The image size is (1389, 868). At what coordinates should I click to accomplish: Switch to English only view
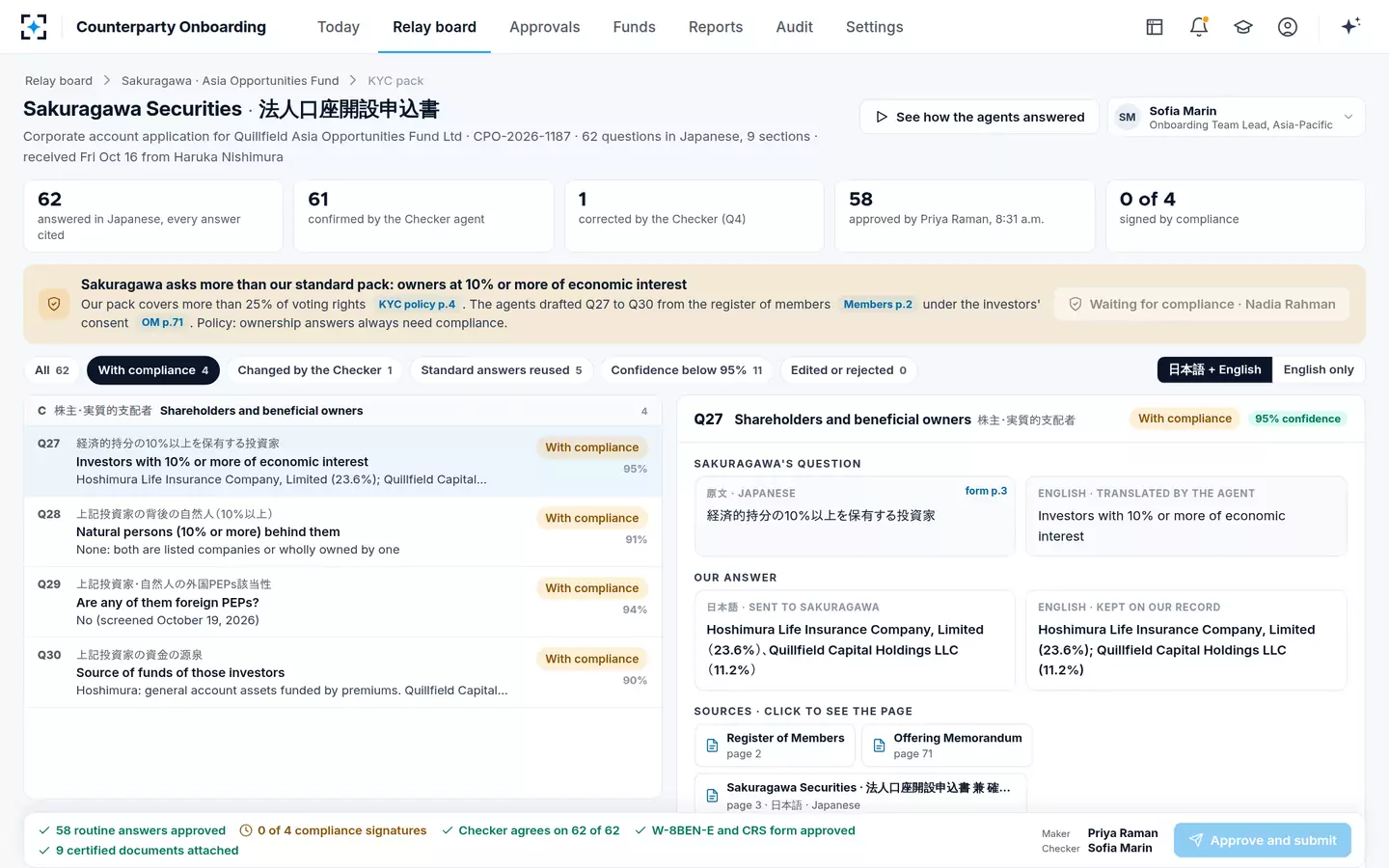coord(1319,369)
